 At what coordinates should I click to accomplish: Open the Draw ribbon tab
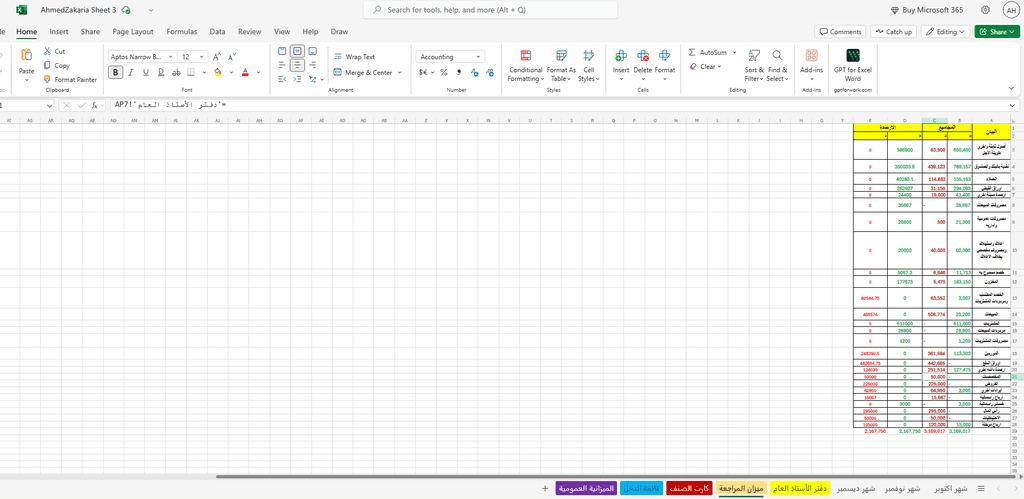click(339, 31)
